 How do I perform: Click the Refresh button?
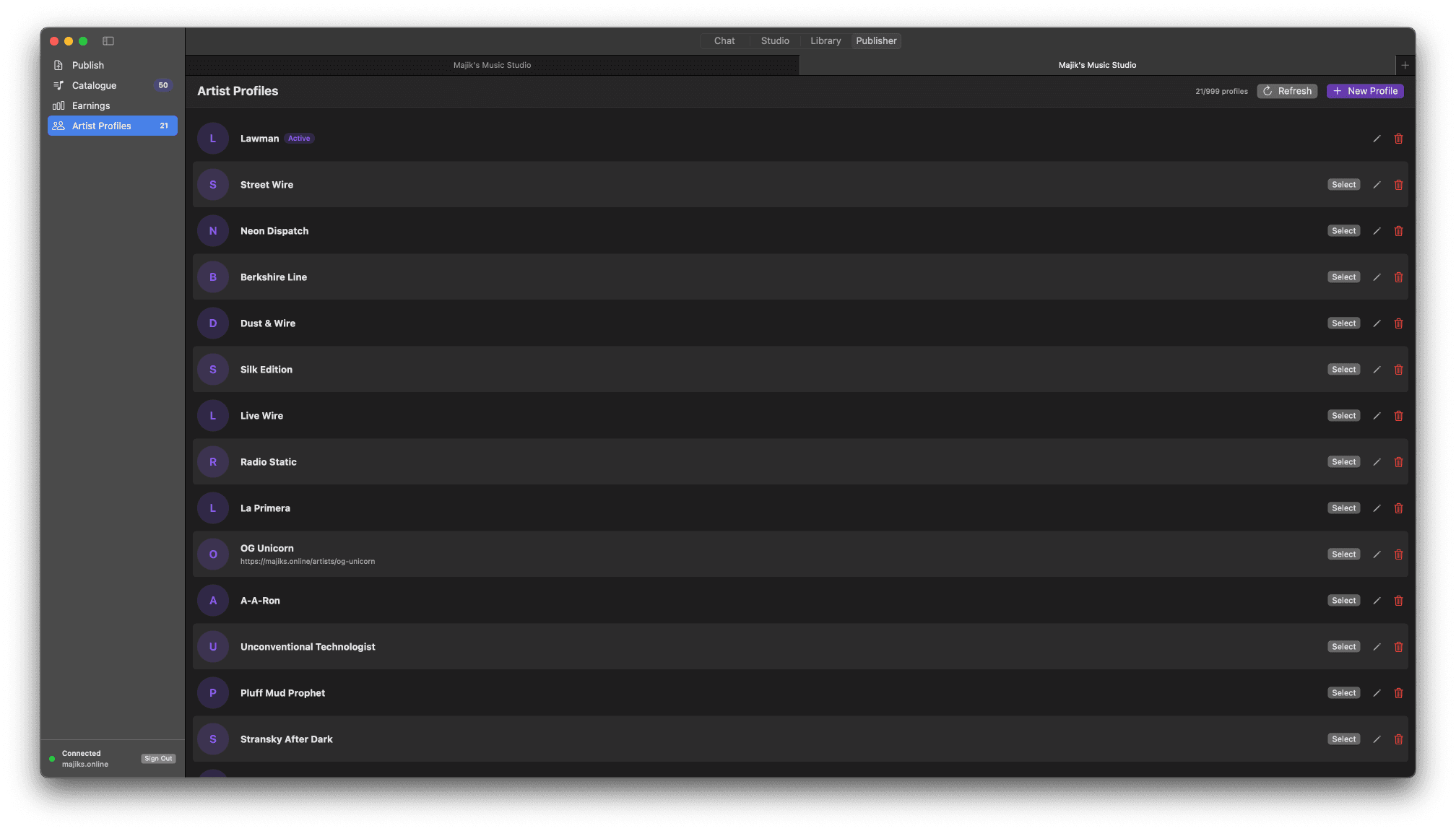1287,91
